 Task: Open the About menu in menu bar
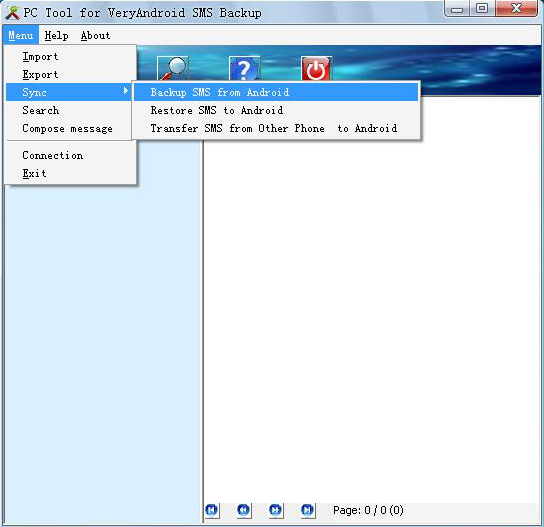tap(95, 35)
